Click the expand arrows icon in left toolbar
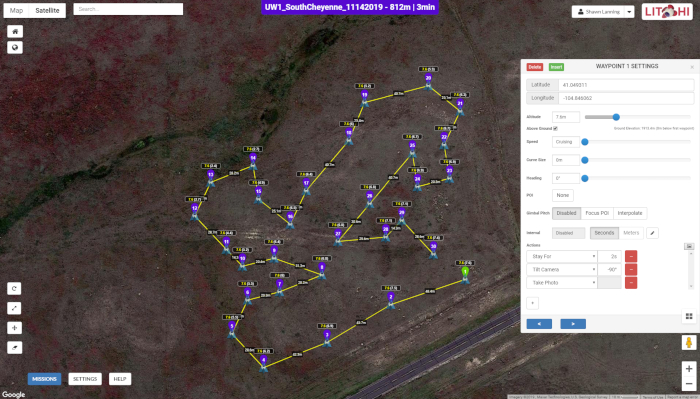Screen dimensions: 700x399 14,308
